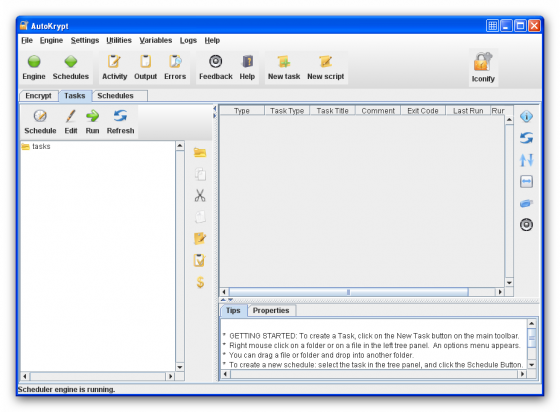
Task: Sort by the Last Run column header
Action: [468, 111]
